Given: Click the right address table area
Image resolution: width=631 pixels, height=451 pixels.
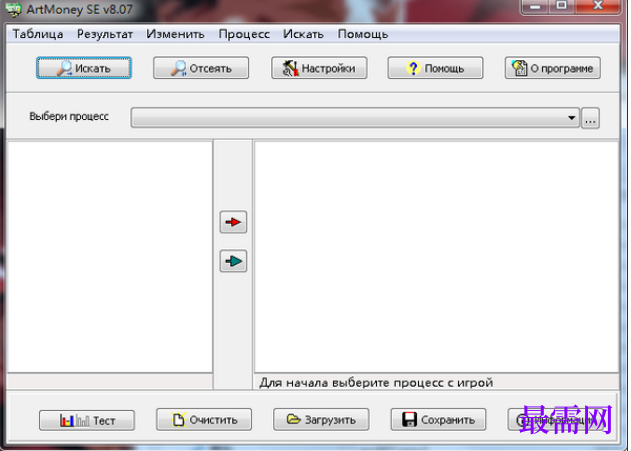Looking at the screenshot, I should pos(437,256).
